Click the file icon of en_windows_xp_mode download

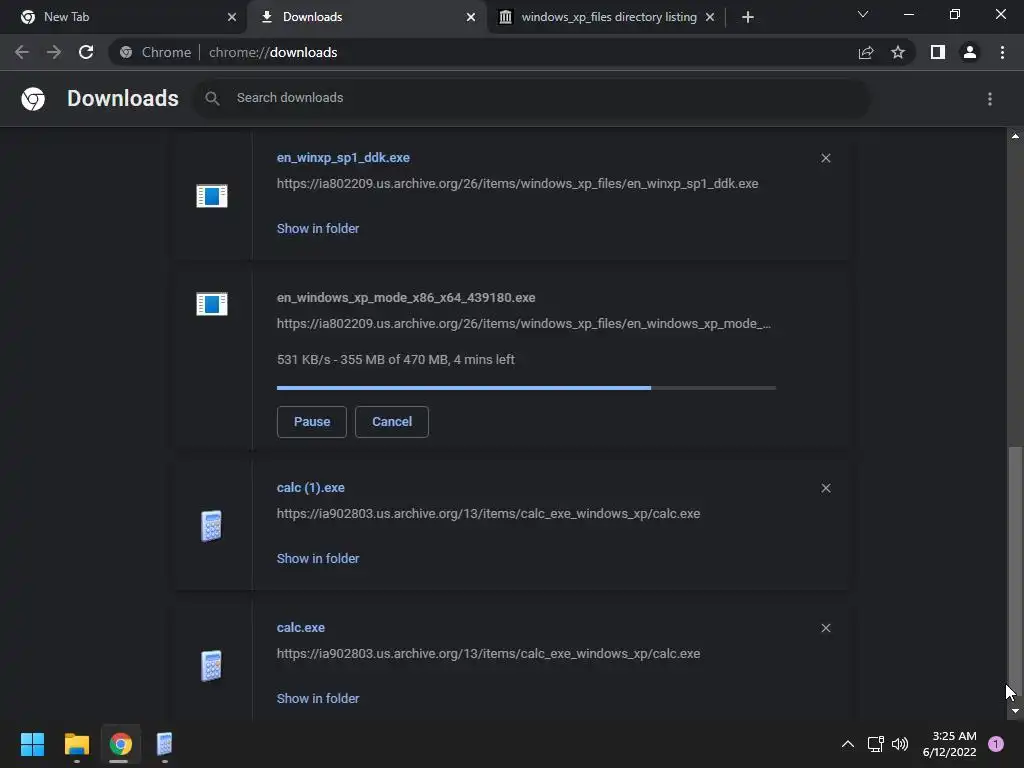[212, 304]
